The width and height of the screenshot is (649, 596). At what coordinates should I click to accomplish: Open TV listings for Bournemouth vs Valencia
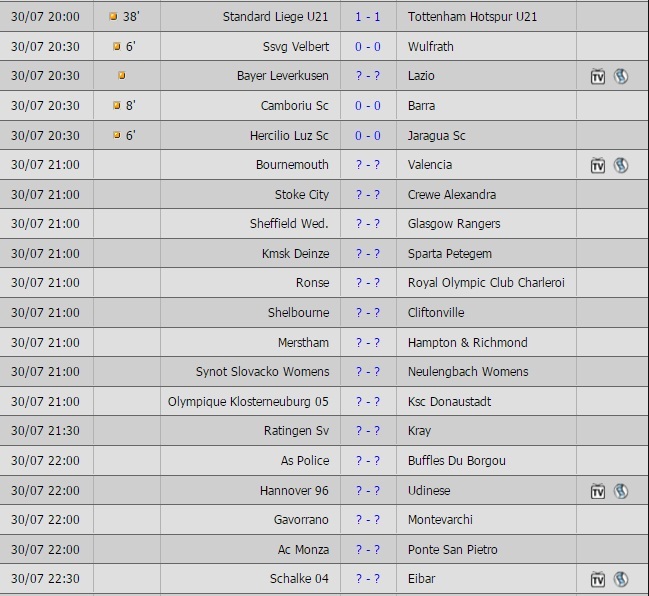598,165
